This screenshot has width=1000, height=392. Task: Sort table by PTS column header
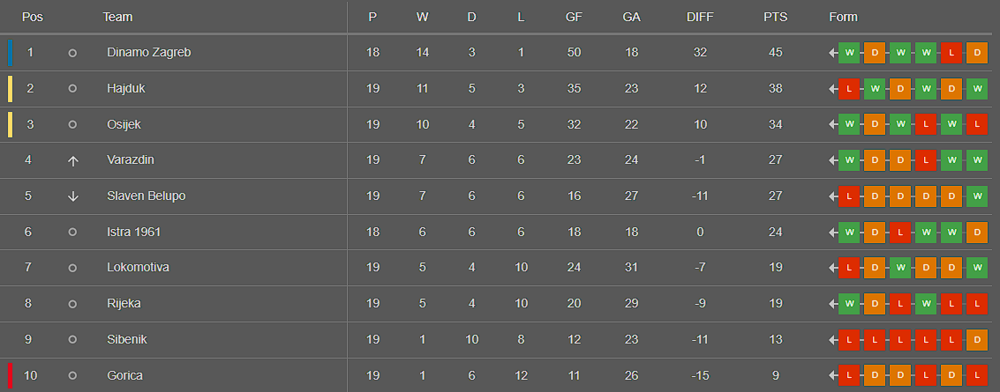pyautogui.click(x=776, y=17)
